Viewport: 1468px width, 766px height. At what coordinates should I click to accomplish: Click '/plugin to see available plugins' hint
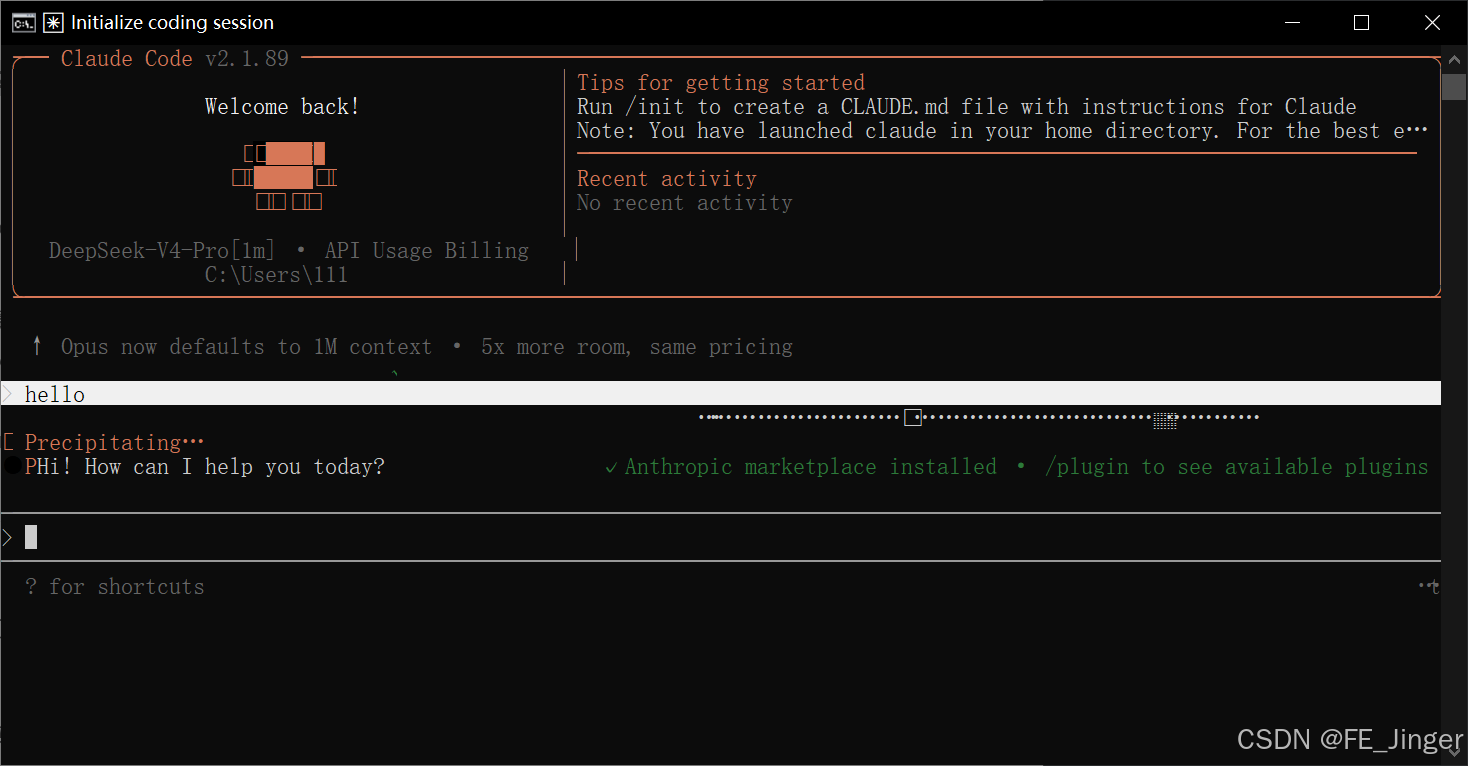[1237, 467]
